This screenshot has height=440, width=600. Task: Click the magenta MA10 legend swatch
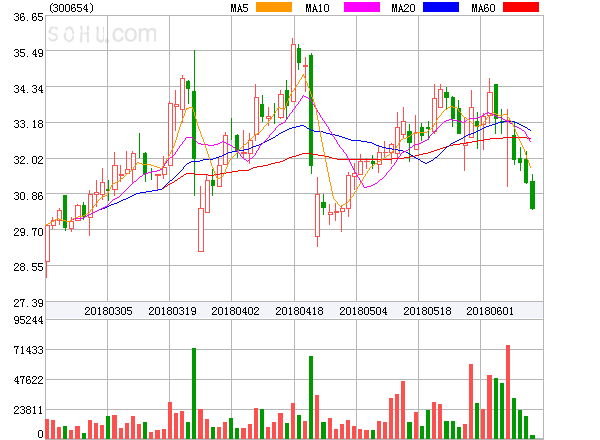(362, 7)
